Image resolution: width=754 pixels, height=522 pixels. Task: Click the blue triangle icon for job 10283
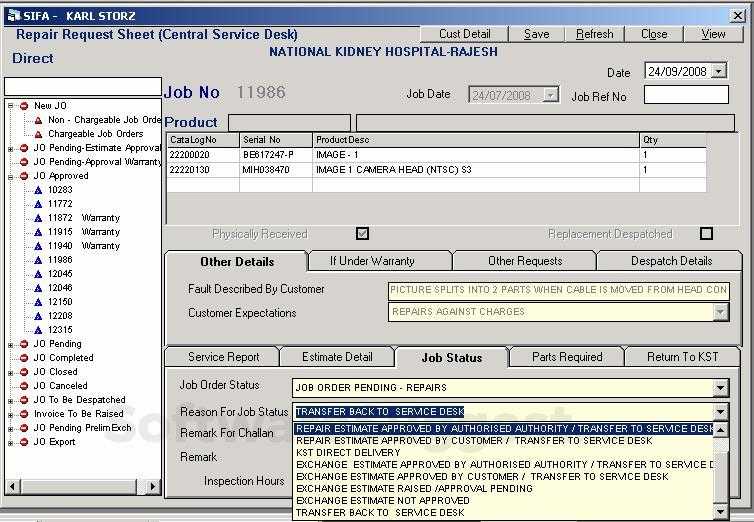(x=38, y=190)
